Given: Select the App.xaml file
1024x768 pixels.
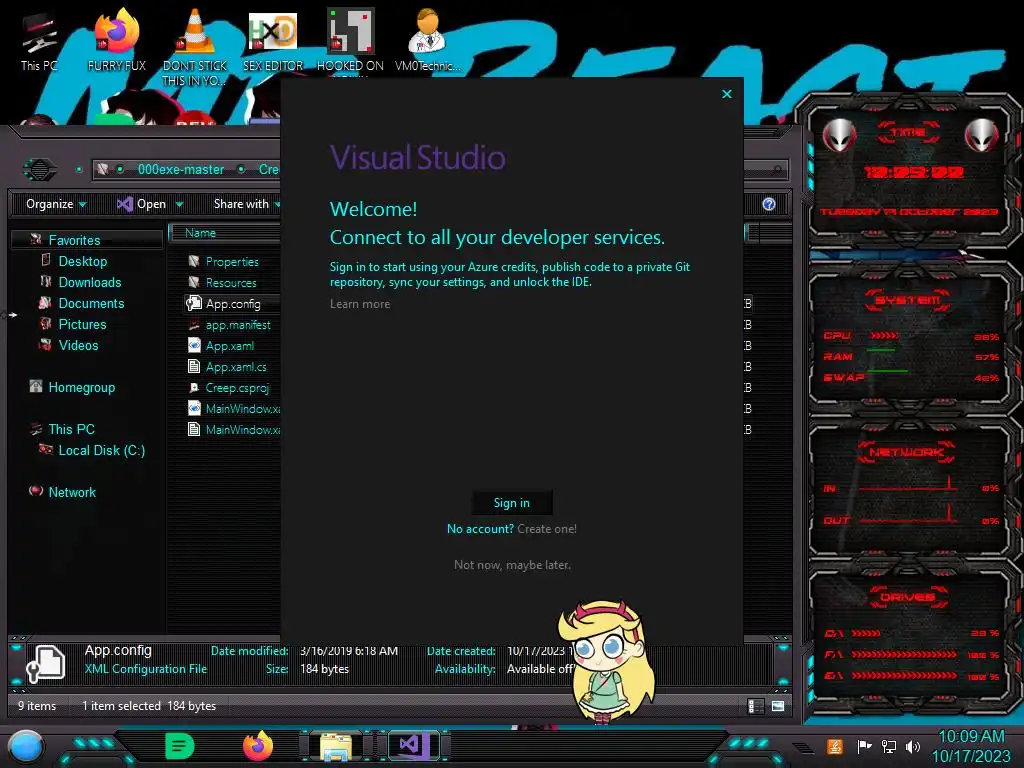Looking at the screenshot, I should [x=229, y=345].
